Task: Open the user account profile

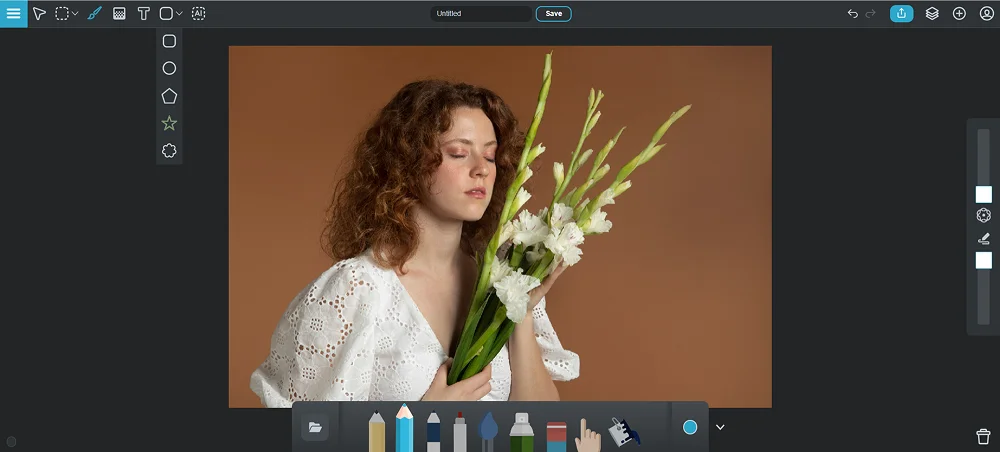Action: point(986,14)
